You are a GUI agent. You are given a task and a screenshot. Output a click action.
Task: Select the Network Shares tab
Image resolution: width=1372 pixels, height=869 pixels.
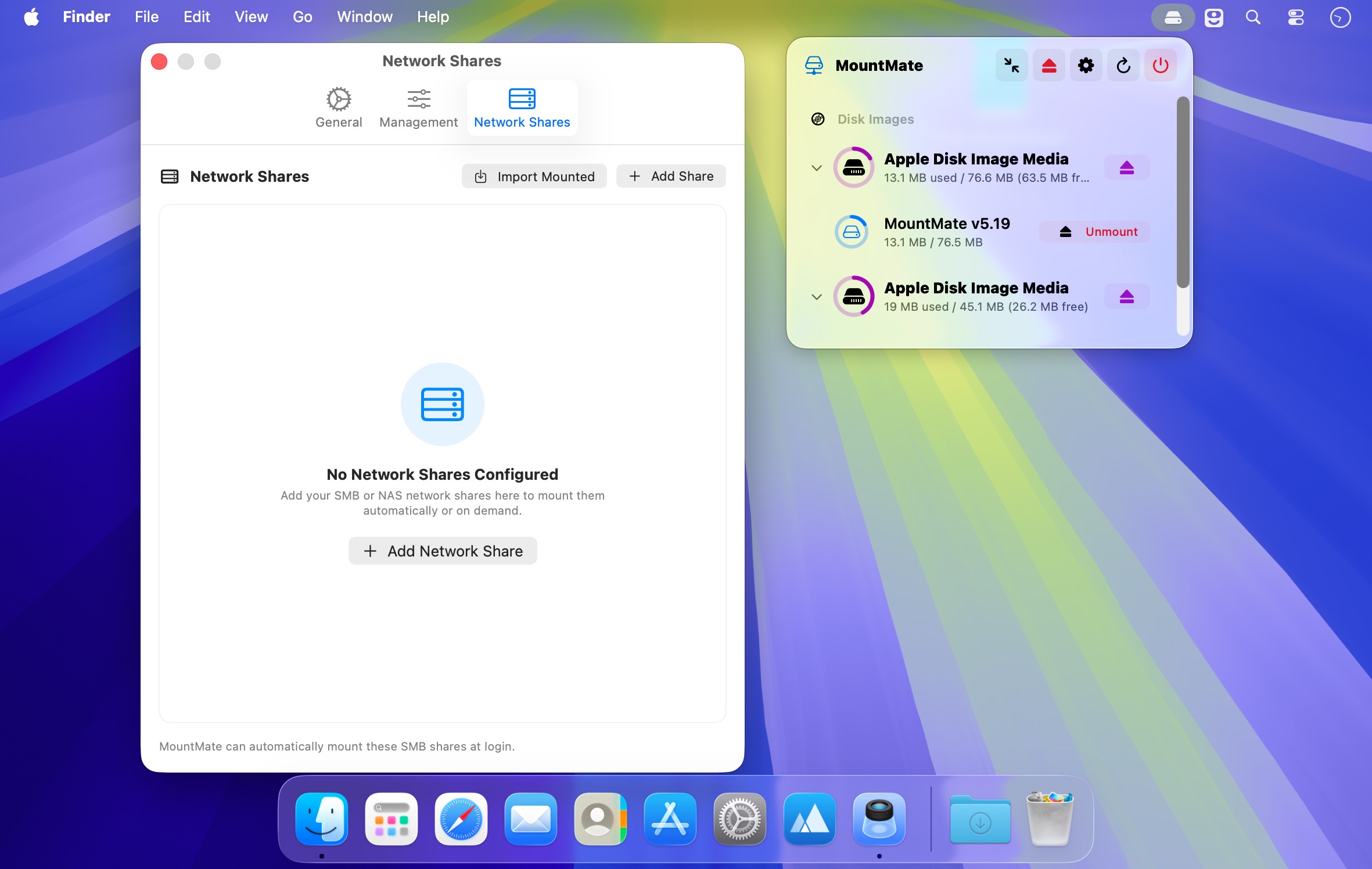click(522, 108)
